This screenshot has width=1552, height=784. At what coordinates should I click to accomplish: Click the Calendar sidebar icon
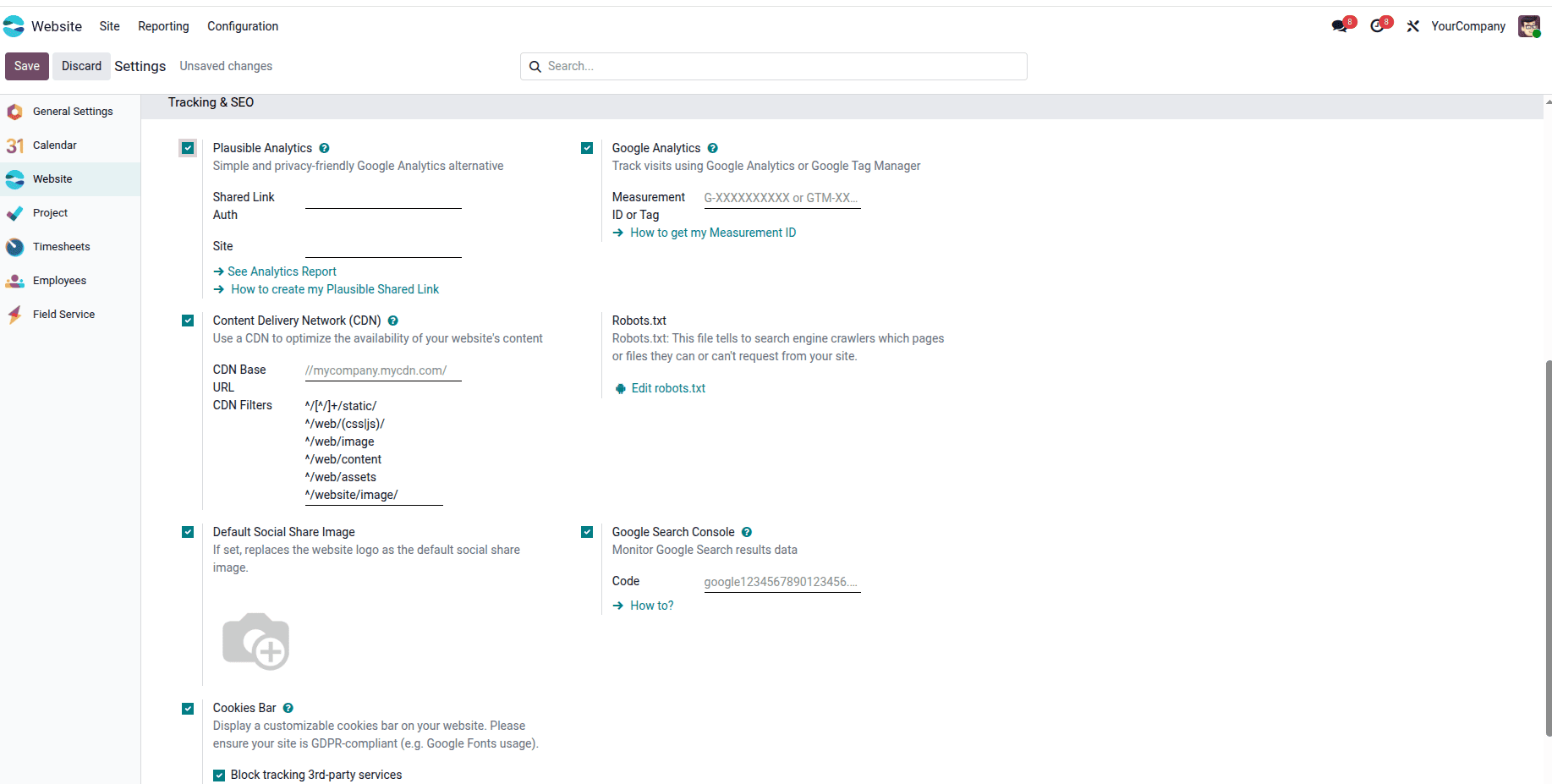tap(15, 145)
